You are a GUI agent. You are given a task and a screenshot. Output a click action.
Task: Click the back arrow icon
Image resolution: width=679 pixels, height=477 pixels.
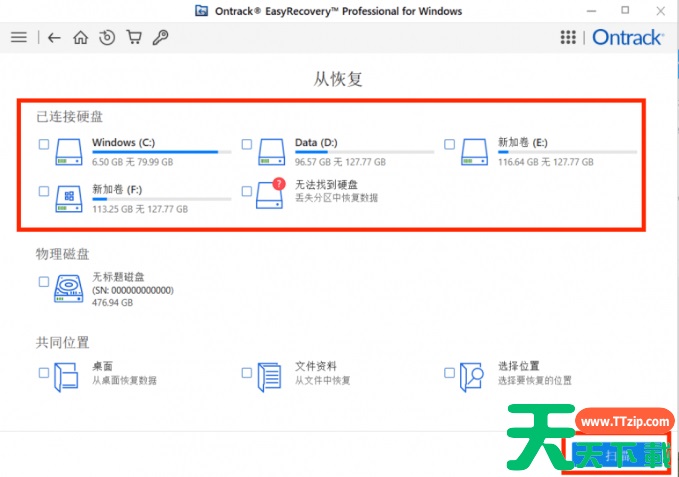click(x=55, y=38)
